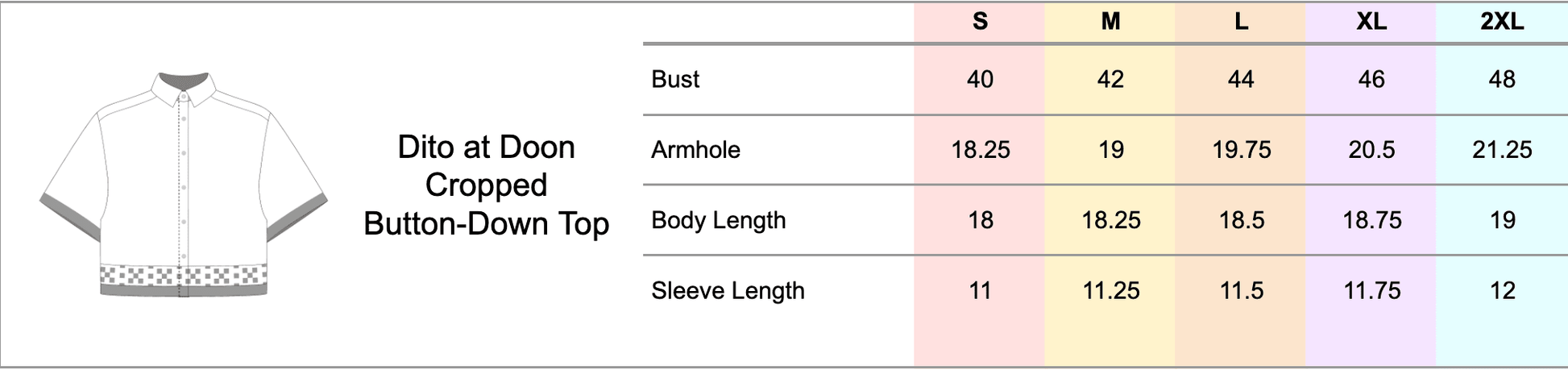Click the Body Length row label
The image size is (1568, 370).
pos(718,220)
